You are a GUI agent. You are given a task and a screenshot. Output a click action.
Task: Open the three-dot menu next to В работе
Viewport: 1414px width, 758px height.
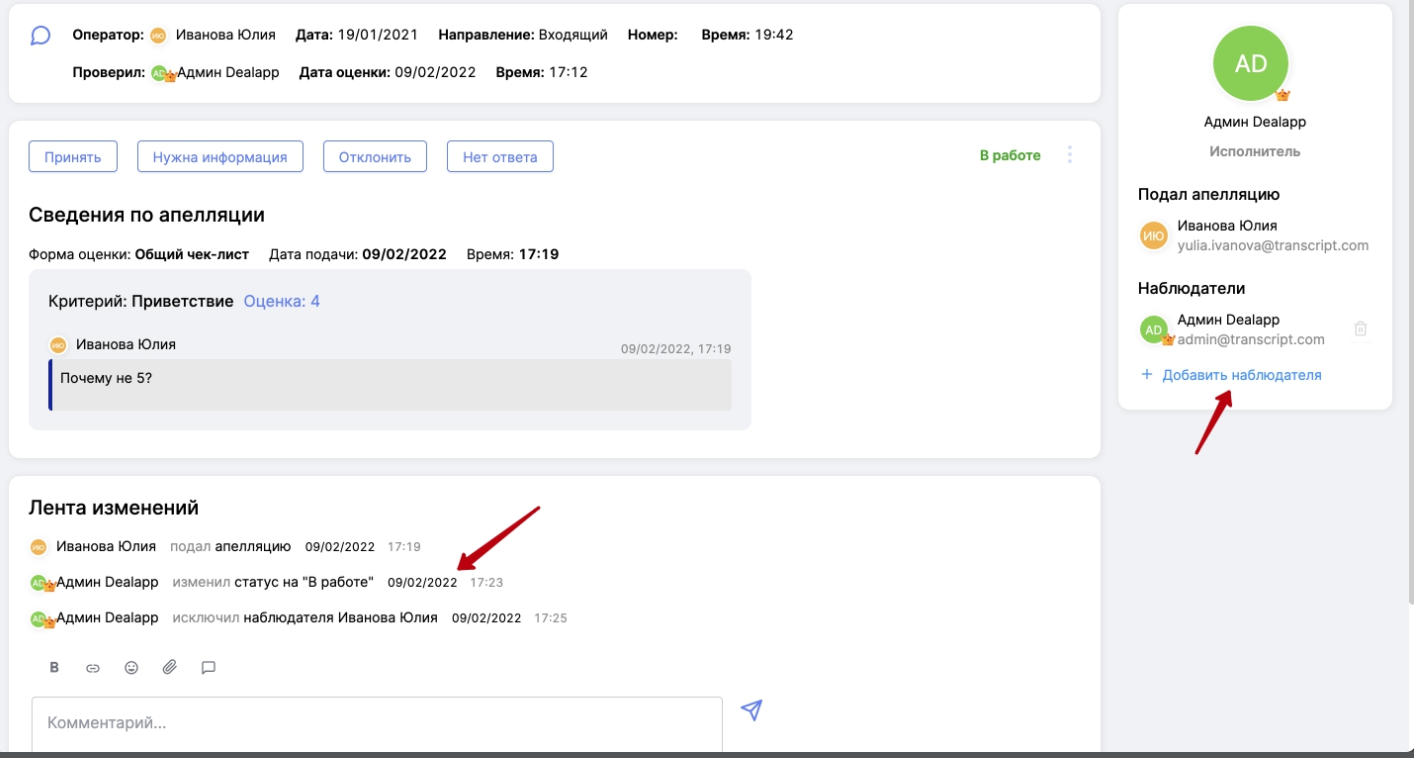1070,155
